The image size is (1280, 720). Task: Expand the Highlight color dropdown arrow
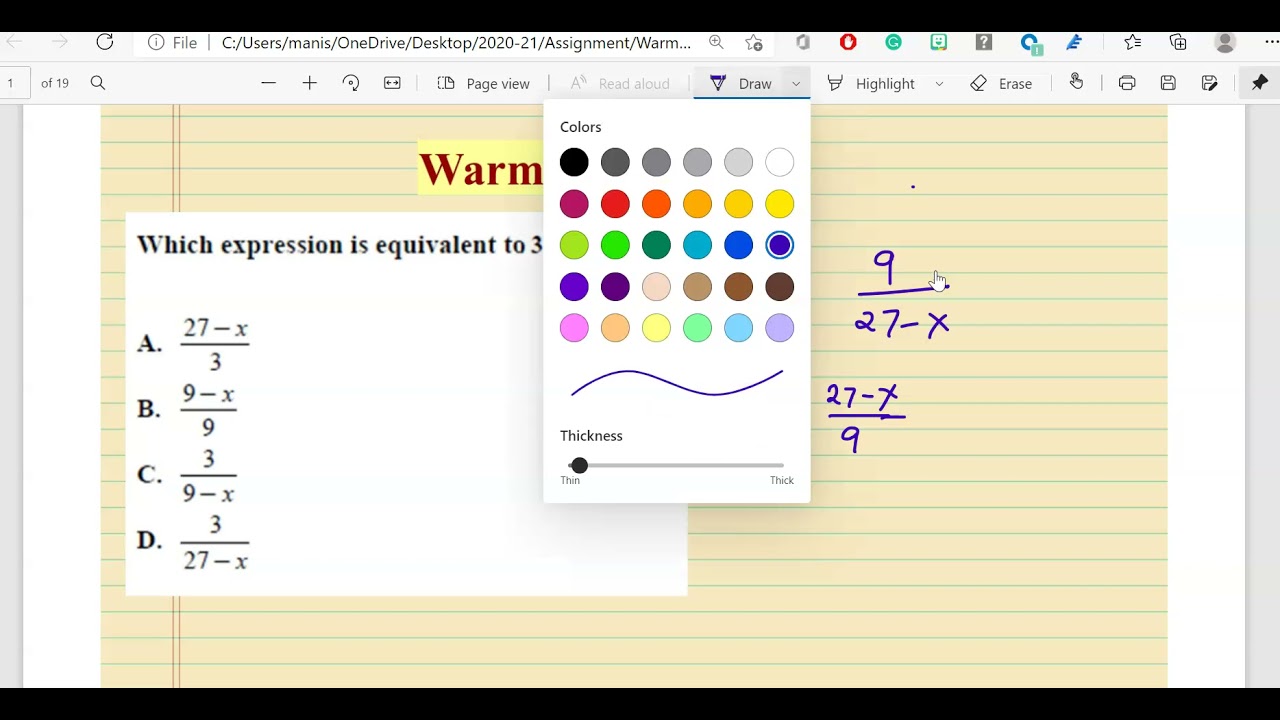(939, 84)
